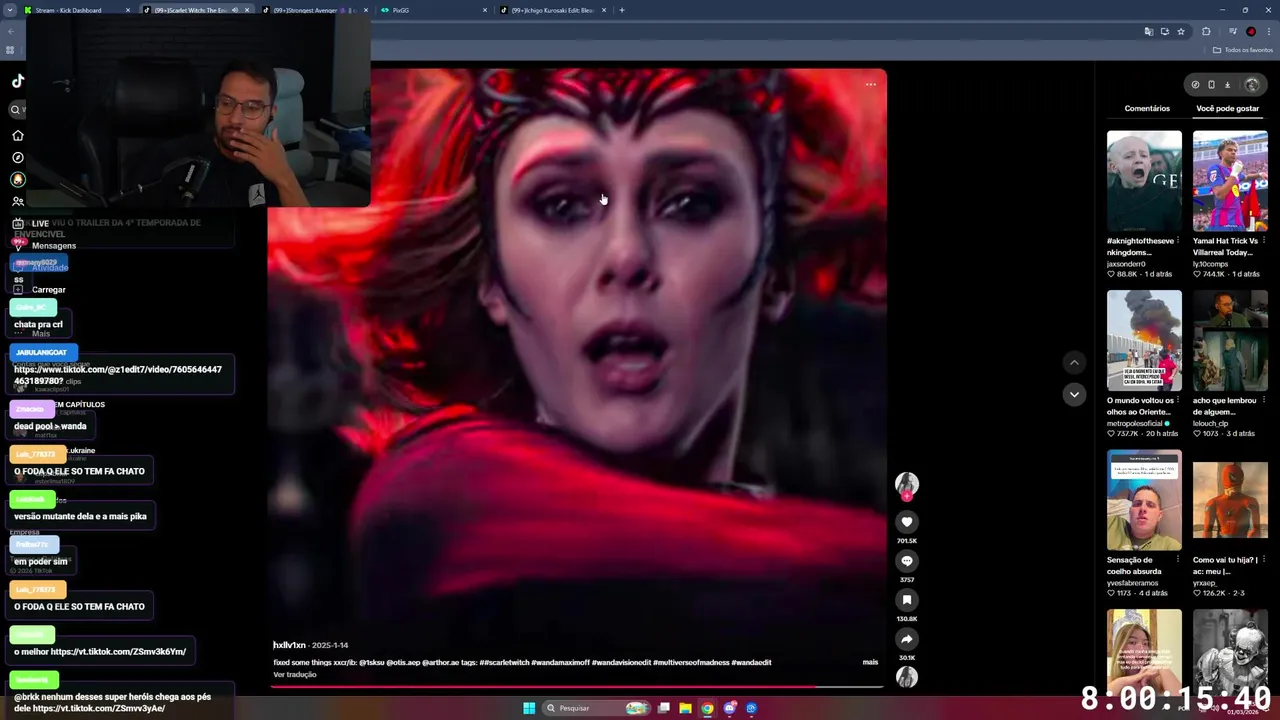Click the sound disc avatar below share

coord(907,677)
